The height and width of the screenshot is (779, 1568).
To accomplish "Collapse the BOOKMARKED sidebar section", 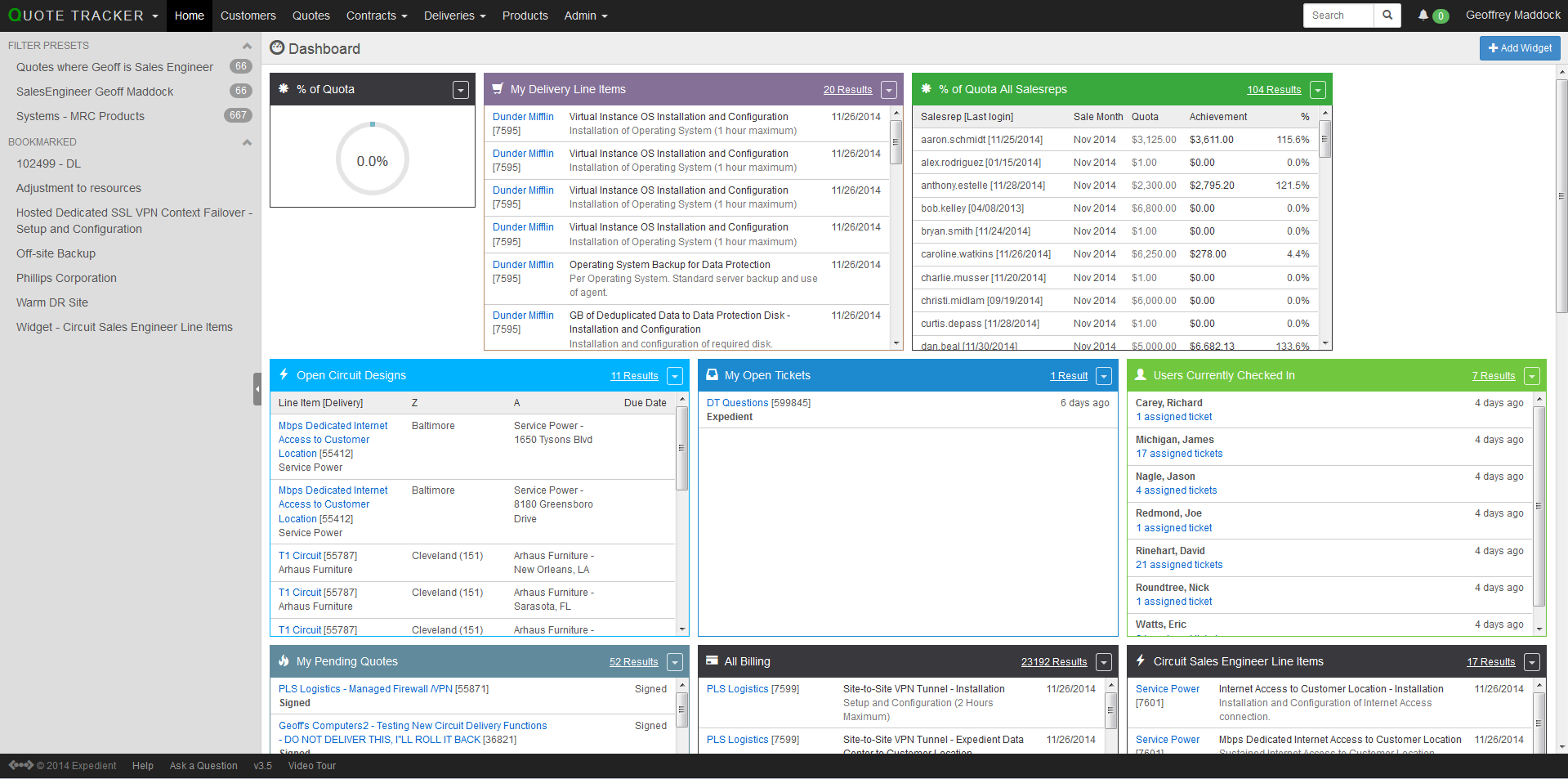I will click(247, 141).
